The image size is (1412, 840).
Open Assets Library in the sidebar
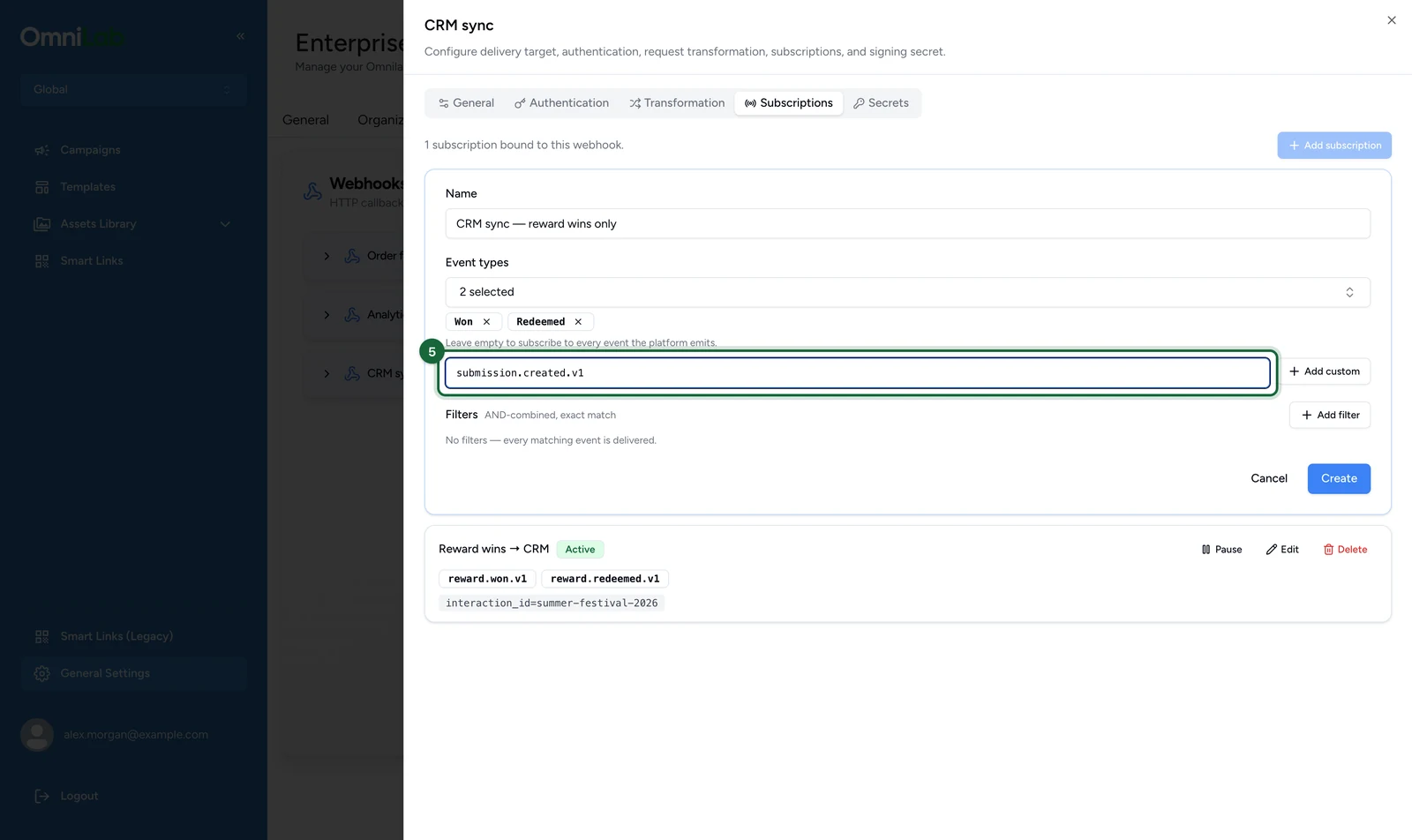(98, 224)
